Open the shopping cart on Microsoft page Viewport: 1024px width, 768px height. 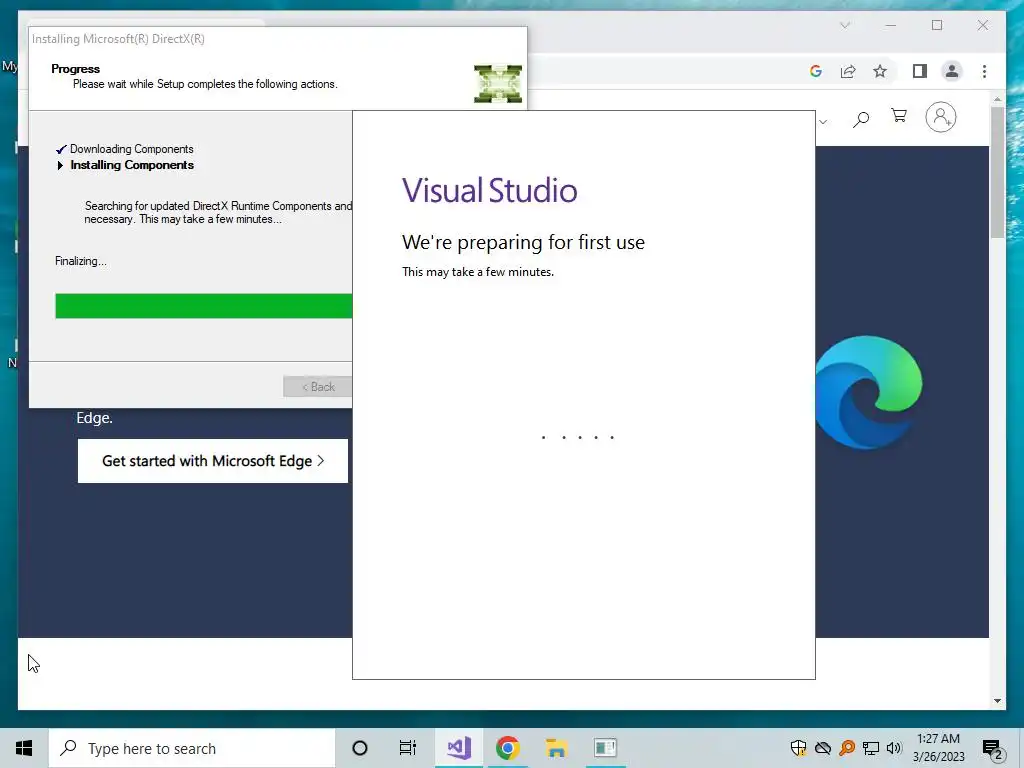(x=899, y=116)
